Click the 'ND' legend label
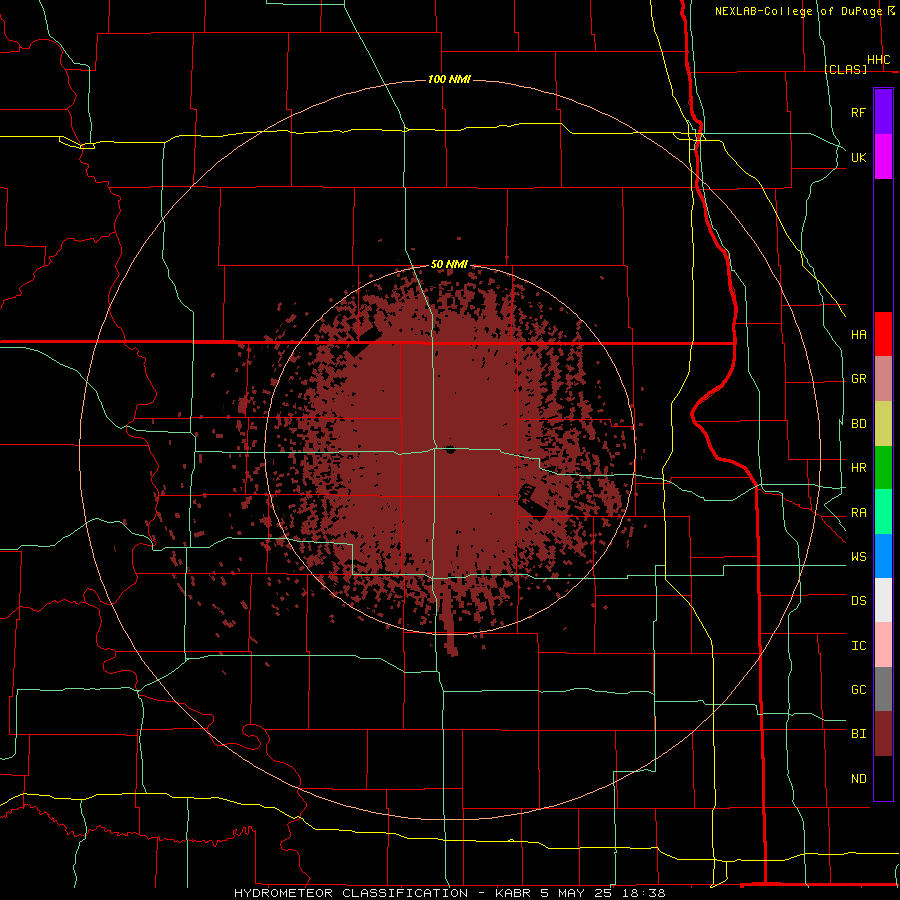The height and width of the screenshot is (900, 900). pyautogui.click(x=859, y=779)
